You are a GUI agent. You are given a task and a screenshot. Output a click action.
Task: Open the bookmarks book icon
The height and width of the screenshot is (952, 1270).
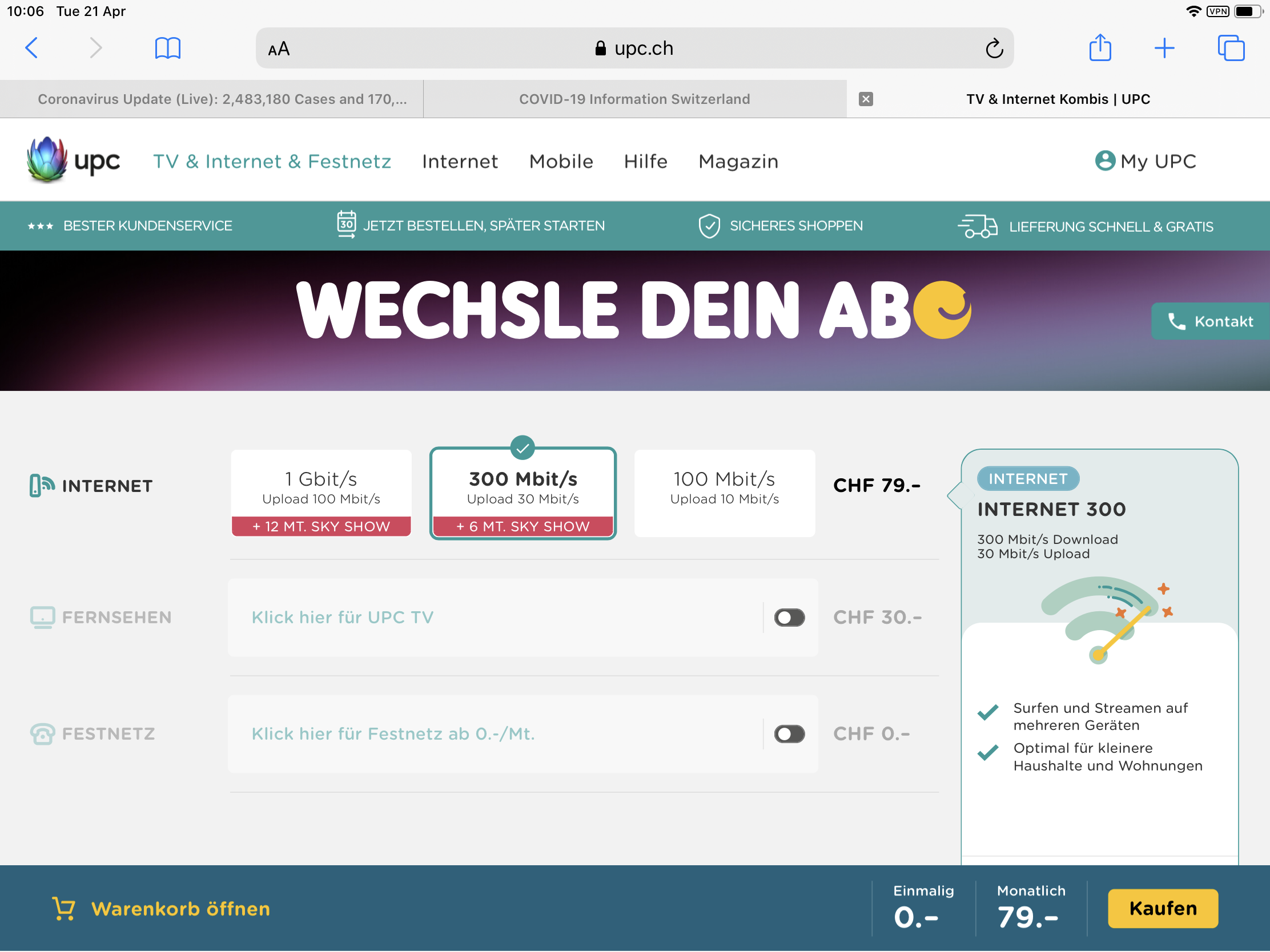point(168,47)
